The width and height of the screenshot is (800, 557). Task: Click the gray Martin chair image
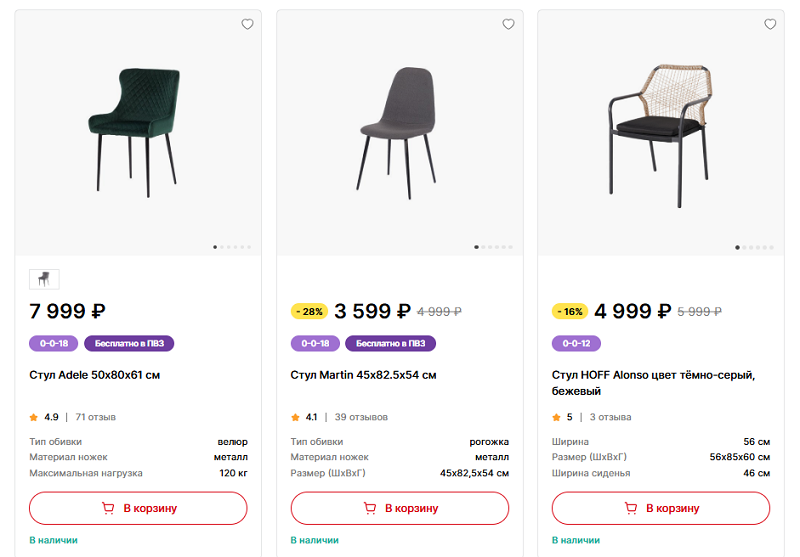tap(399, 128)
